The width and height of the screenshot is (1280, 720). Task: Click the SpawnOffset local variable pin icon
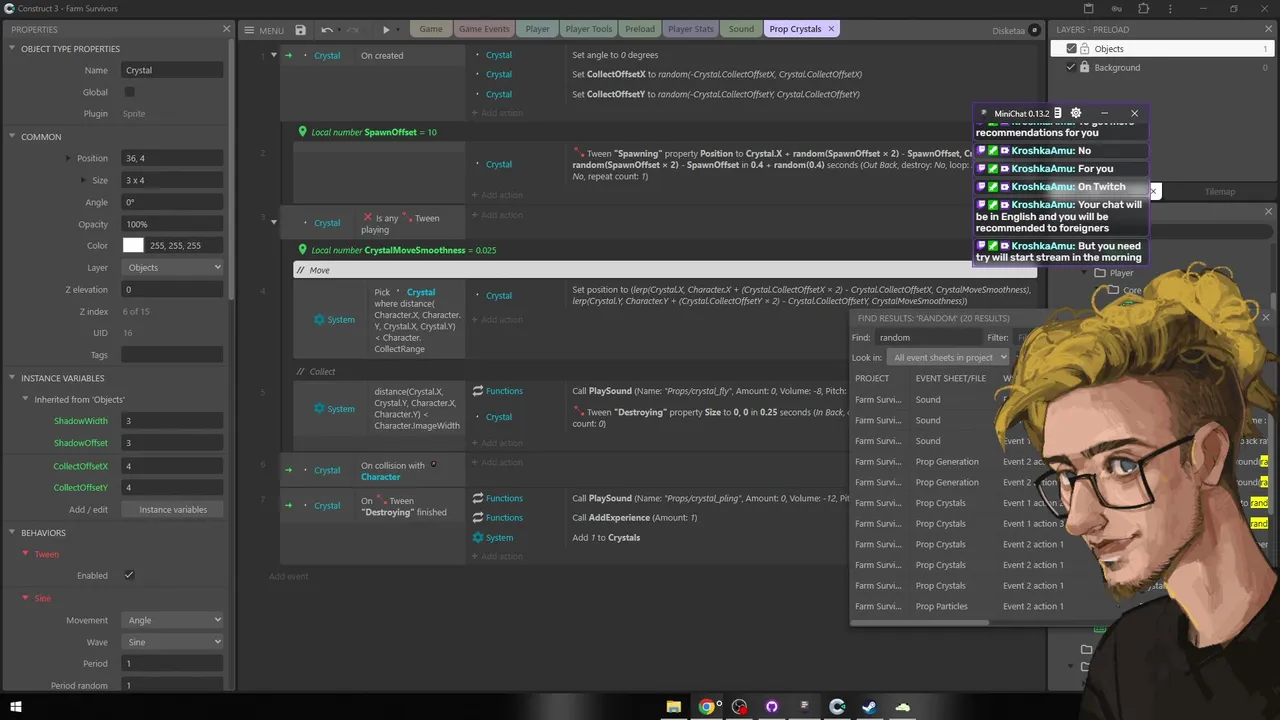coord(303,132)
